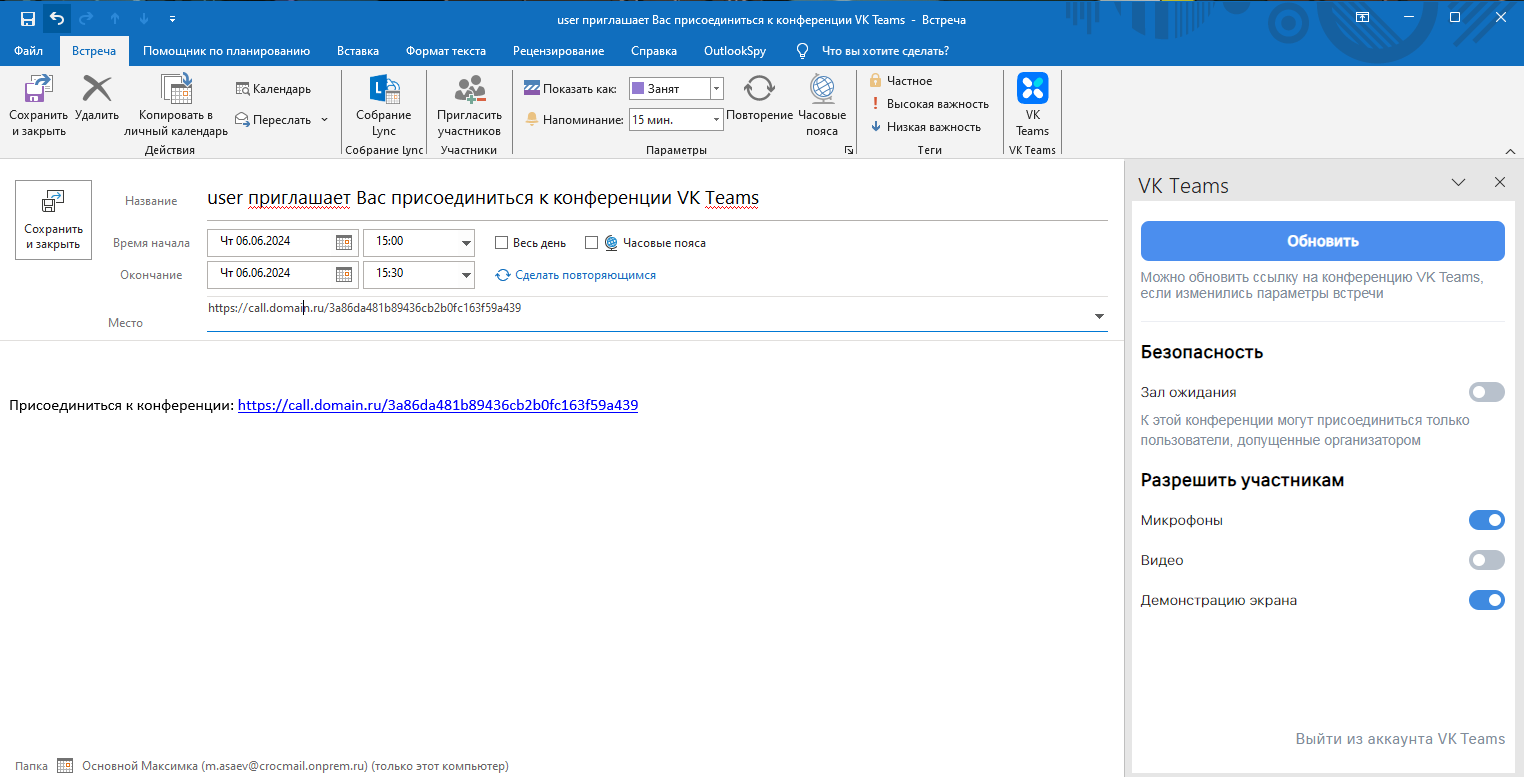Check the All day event checkbox
This screenshot has height=777, width=1524.
(502, 243)
